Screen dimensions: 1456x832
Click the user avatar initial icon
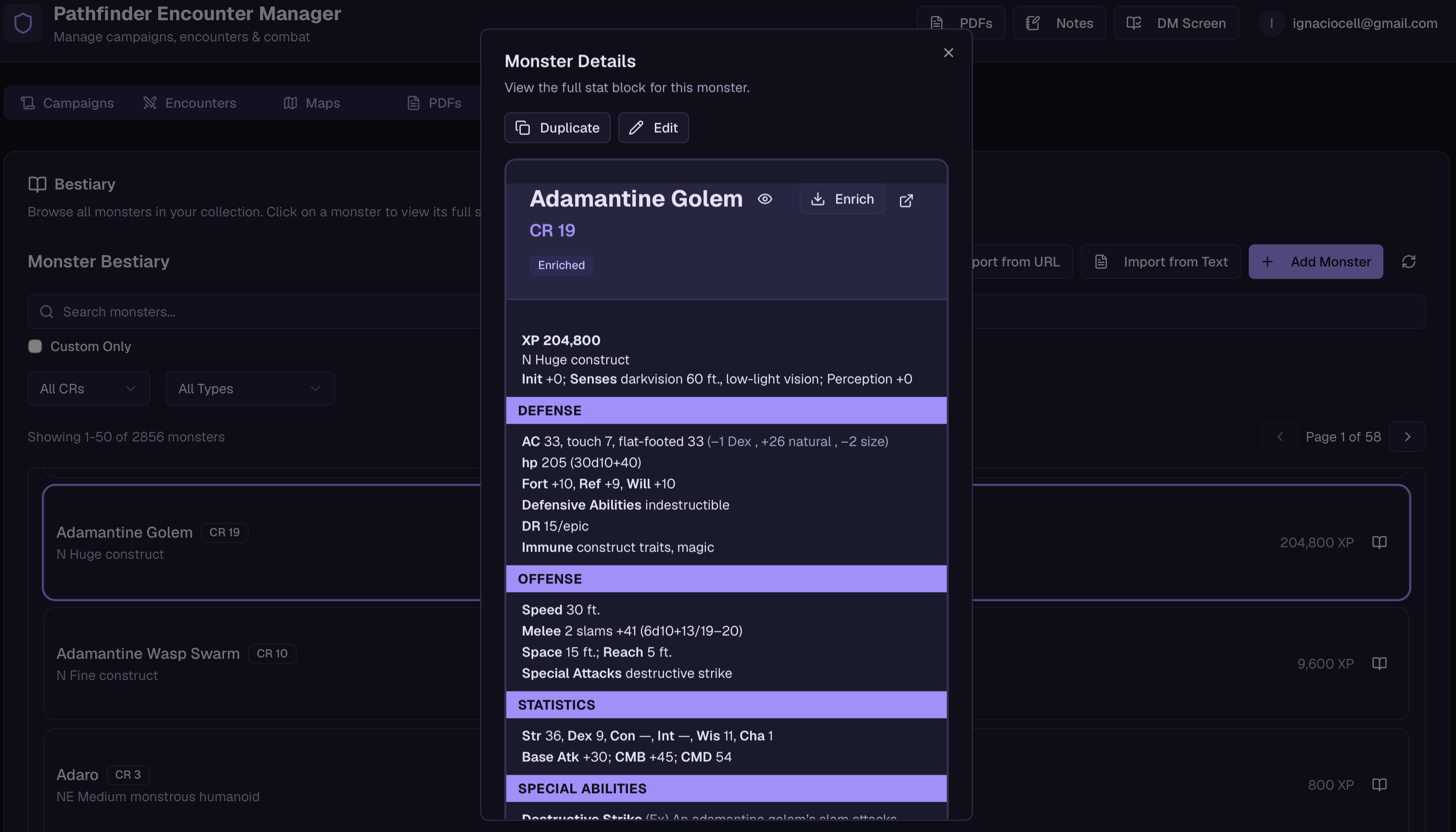[1271, 24]
